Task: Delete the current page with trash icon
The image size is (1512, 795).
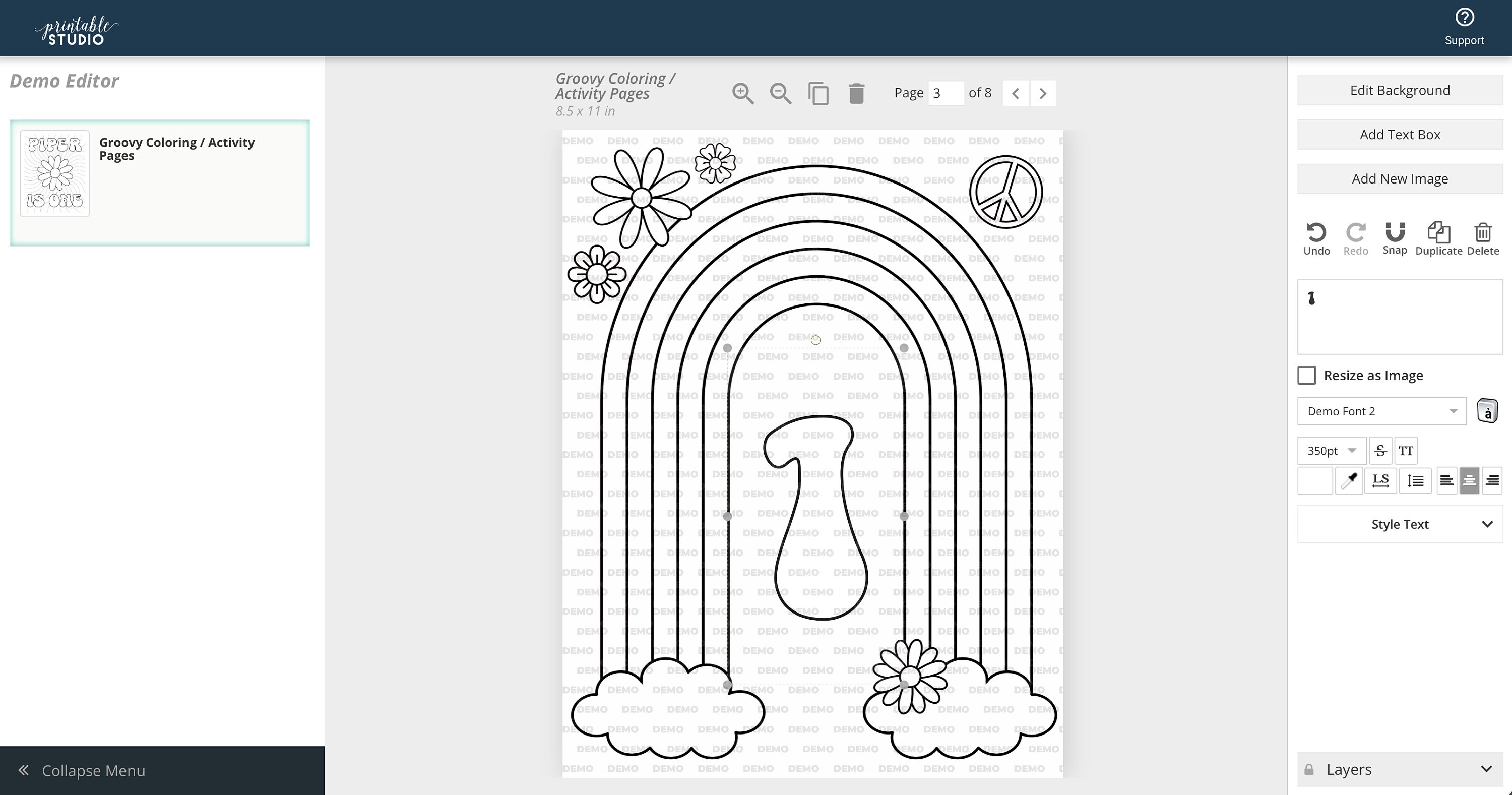Action: [x=856, y=93]
